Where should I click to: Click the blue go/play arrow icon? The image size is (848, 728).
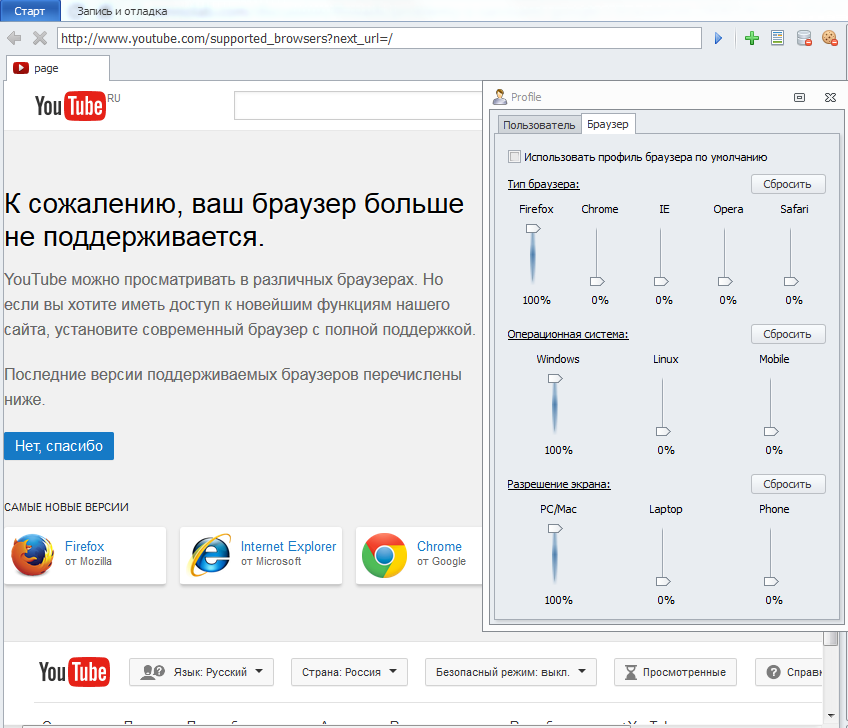(718, 38)
